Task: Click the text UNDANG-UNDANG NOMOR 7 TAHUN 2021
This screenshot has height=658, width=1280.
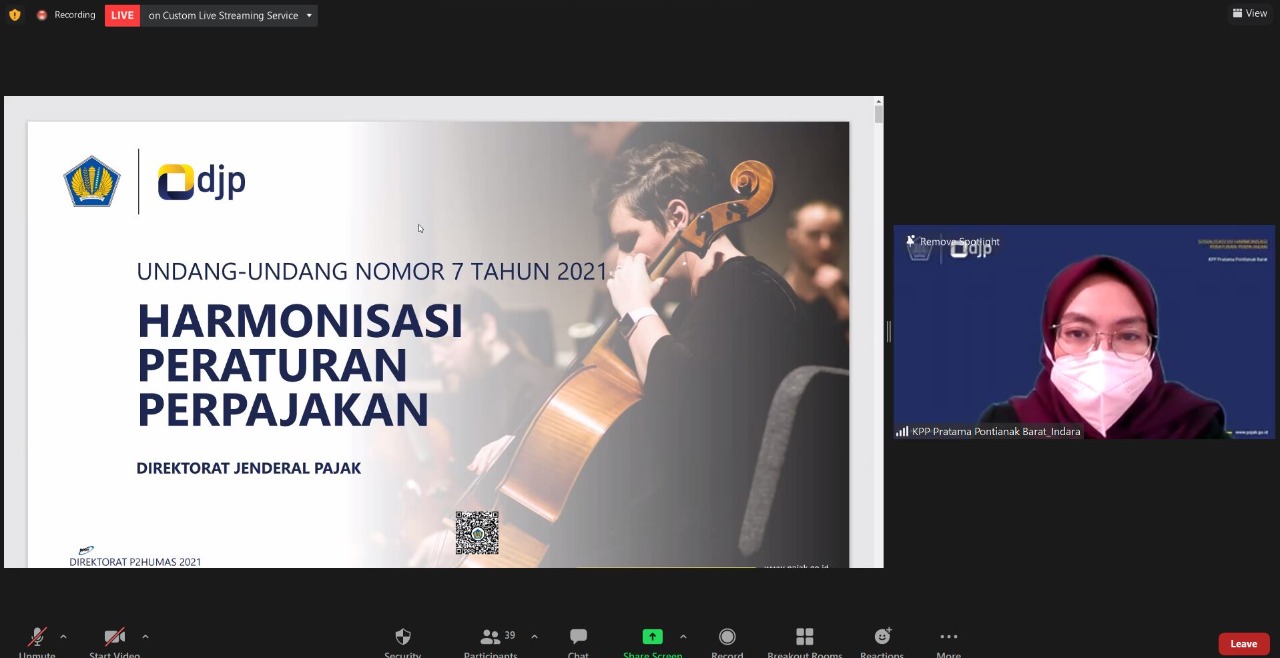Action: coord(372,271)
